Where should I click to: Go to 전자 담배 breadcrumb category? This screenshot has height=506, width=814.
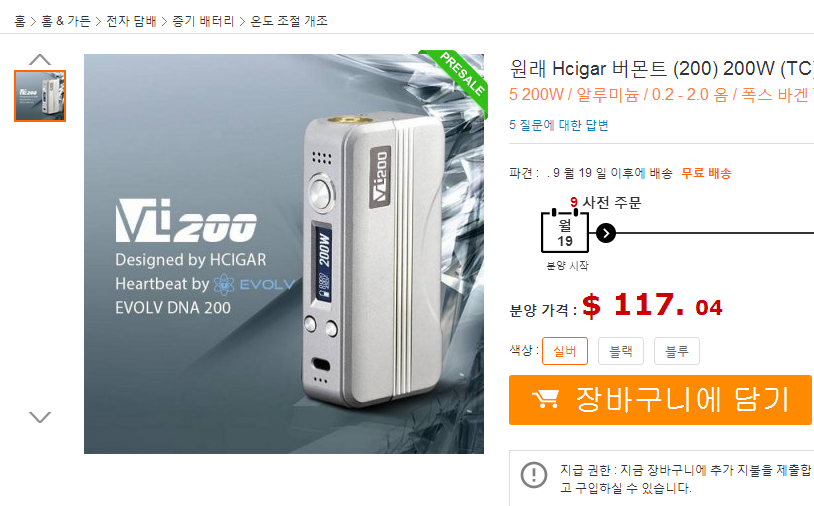(x=131, y=21)
